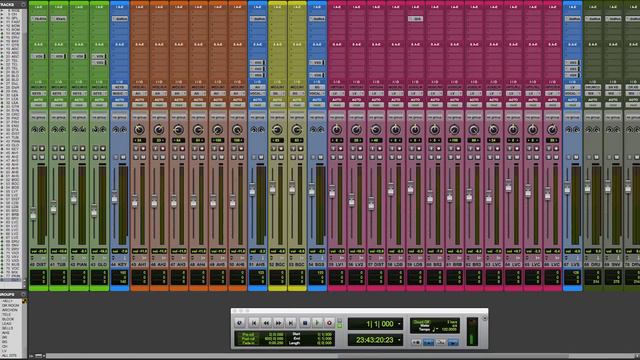Screen dimensions: 640x360
Task: Click Return to Zero in the transport
Action: pos(253,323)
